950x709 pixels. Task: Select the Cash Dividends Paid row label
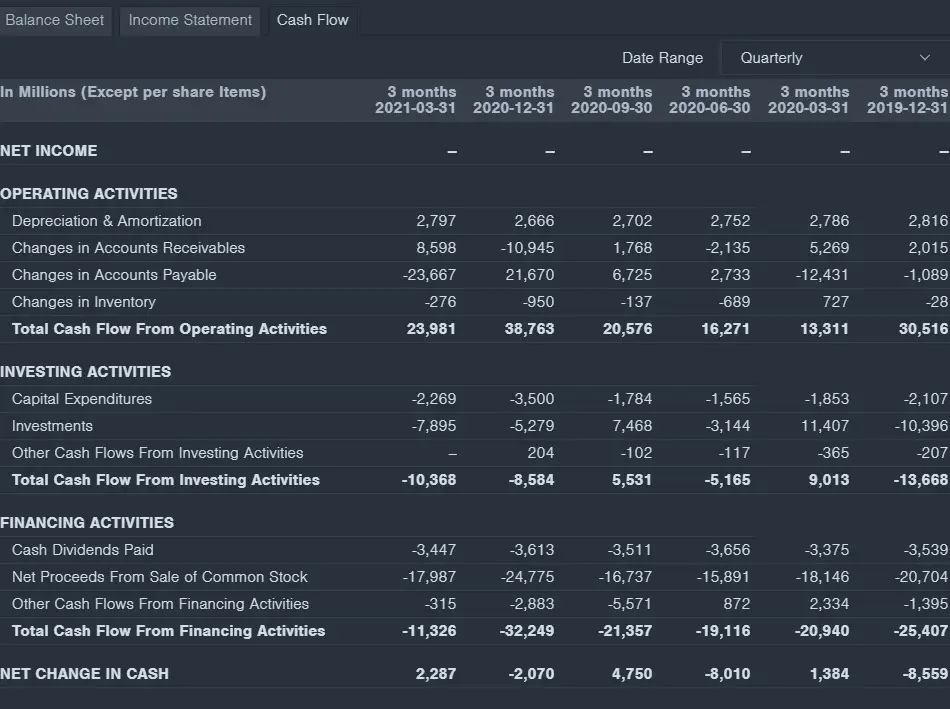tap(82, 550)
